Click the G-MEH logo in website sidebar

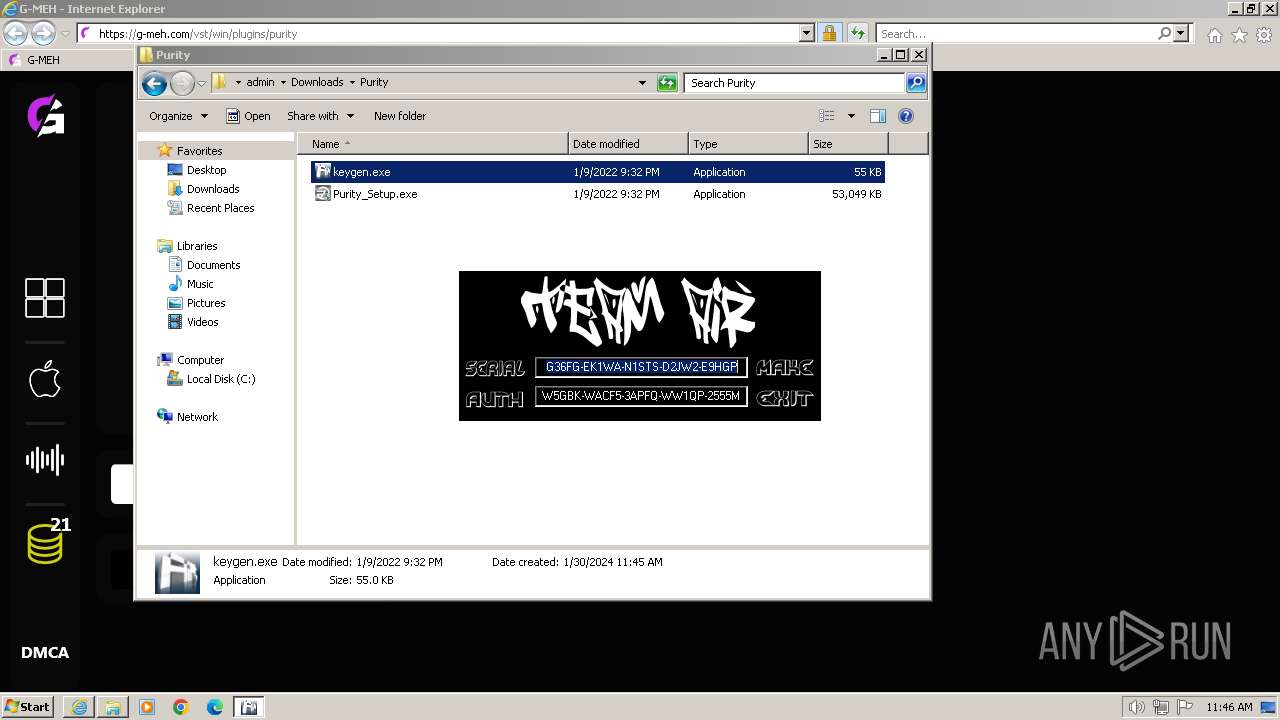[45, 116]
